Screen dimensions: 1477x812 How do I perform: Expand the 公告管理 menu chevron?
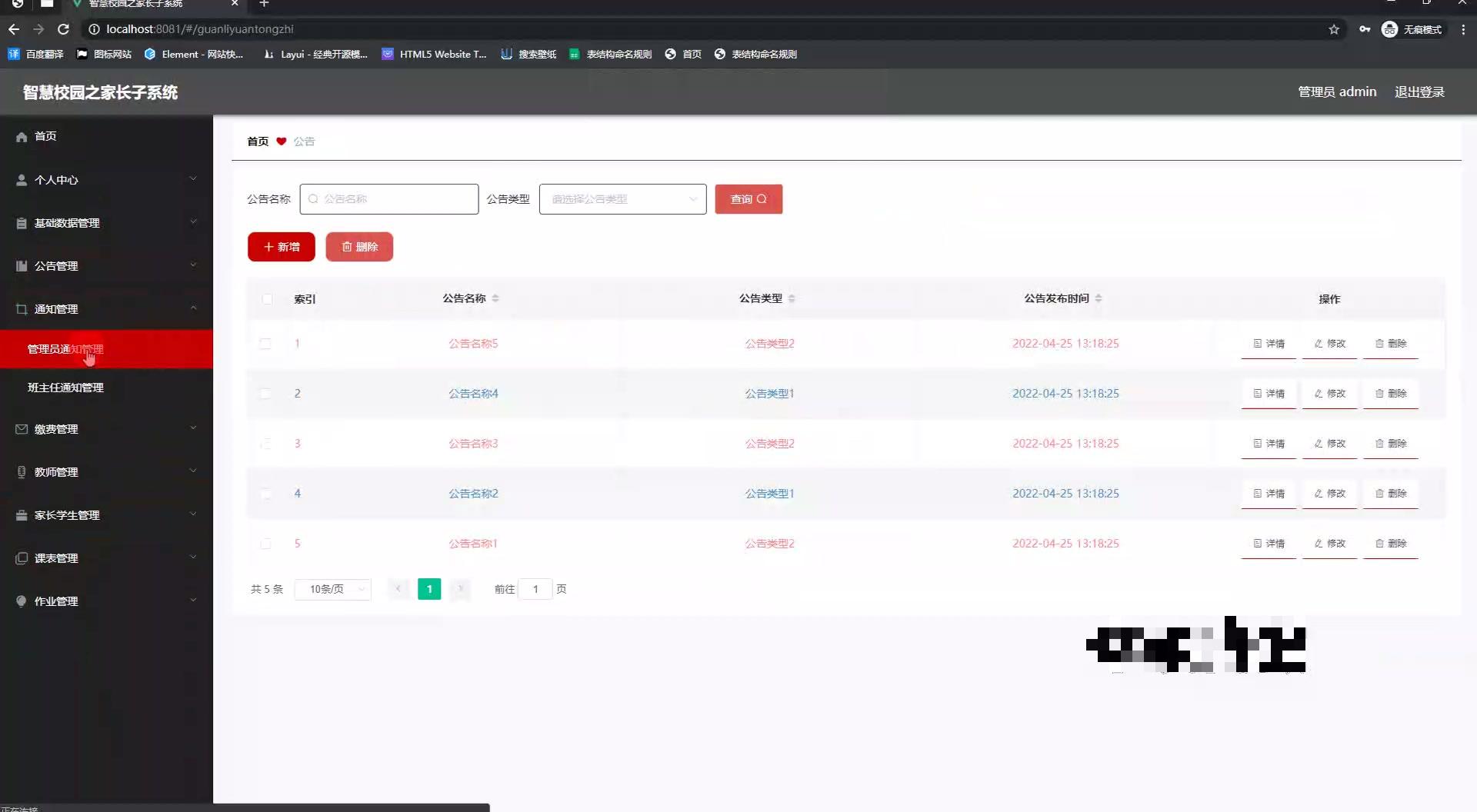pos(193,265)
